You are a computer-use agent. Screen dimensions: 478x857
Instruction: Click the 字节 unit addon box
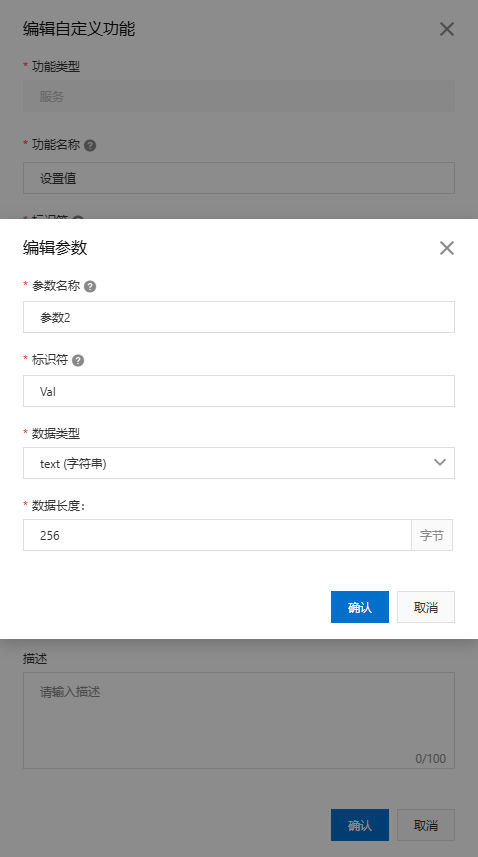432,535
